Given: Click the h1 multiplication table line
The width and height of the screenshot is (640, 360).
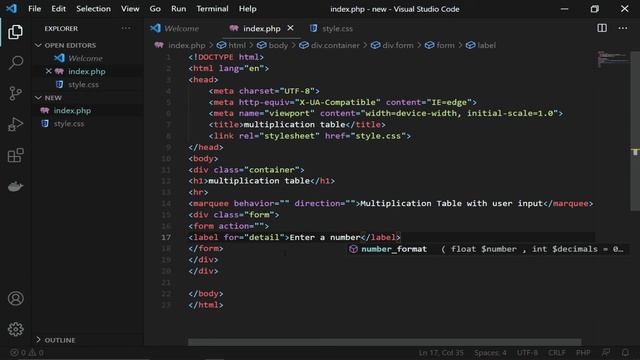Looking at the screenshot, I should tap(261, 181).
